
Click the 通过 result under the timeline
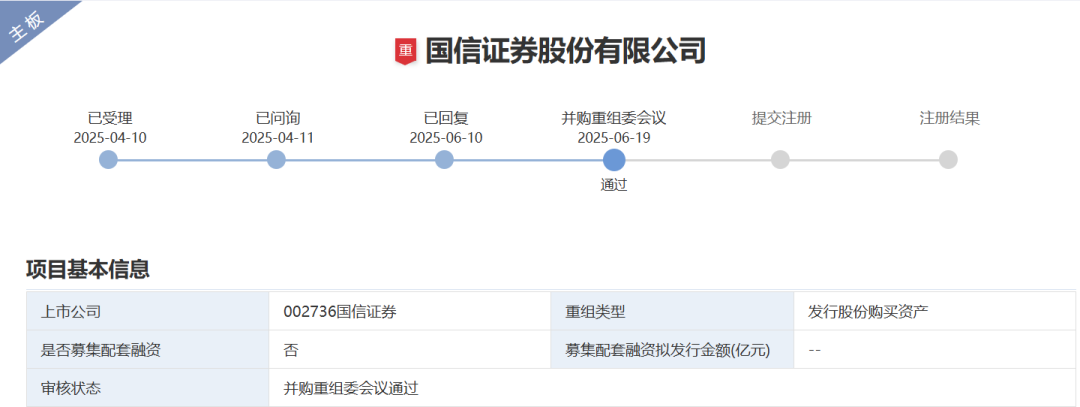pos(614,185)
